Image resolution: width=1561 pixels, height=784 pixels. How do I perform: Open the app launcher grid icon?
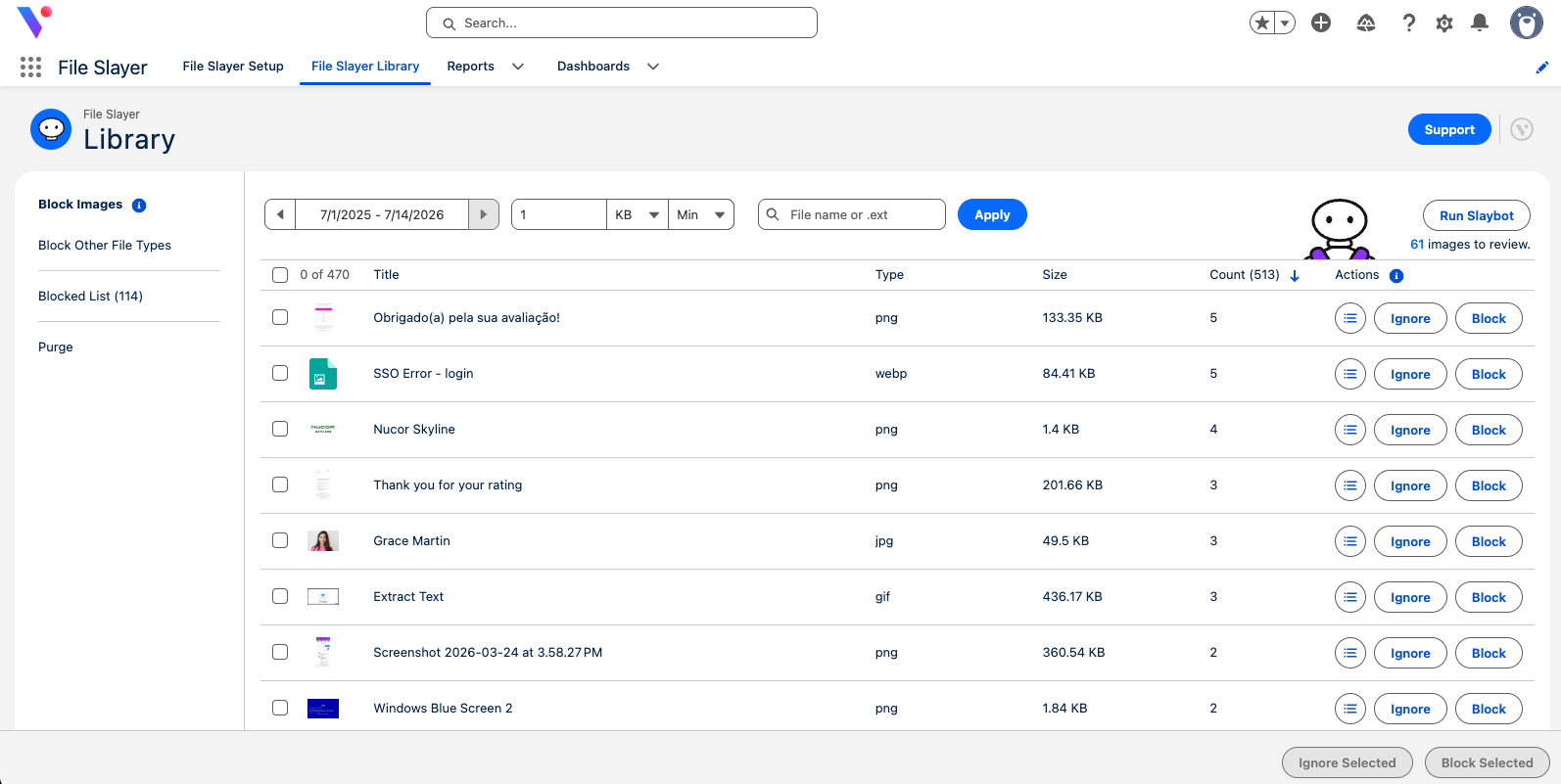[30, 67]
